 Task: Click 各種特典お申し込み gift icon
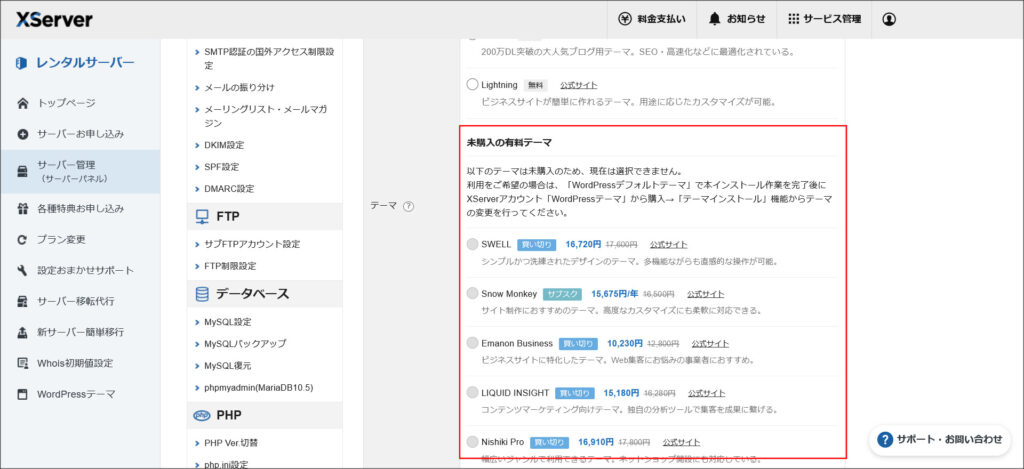click(23, 209)
